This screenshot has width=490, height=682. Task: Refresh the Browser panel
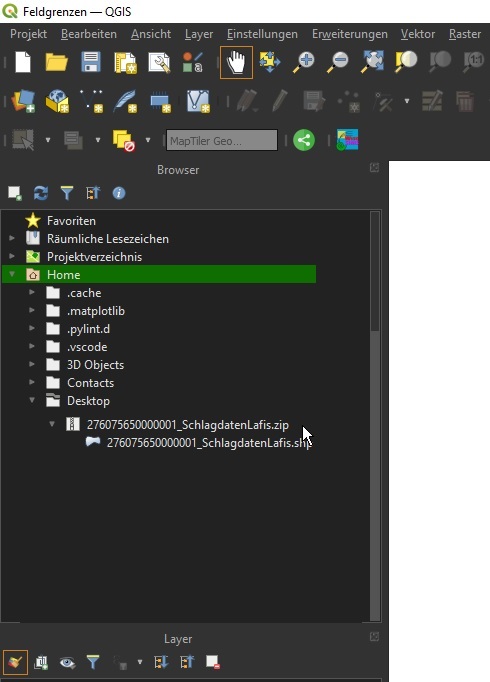[41, 193]
